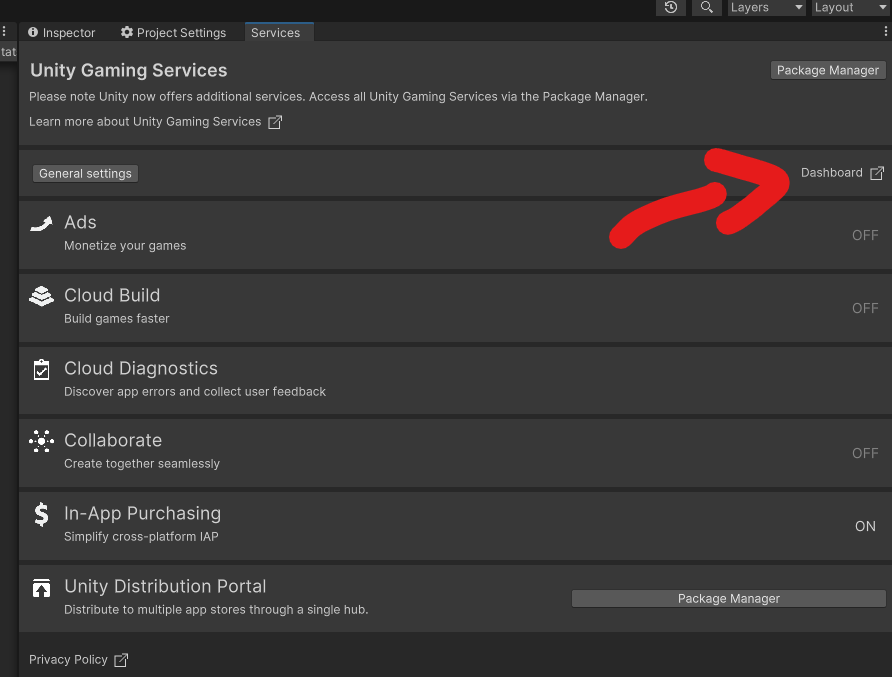Open the Privacy Policy link
Image resolution: width=892 pixels, height=677 pixels.
coord(68,660)
